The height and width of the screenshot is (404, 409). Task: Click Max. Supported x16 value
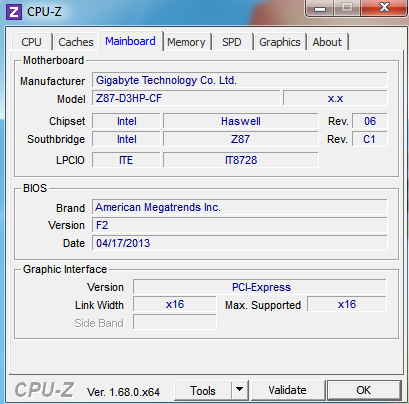click(347, 304)
